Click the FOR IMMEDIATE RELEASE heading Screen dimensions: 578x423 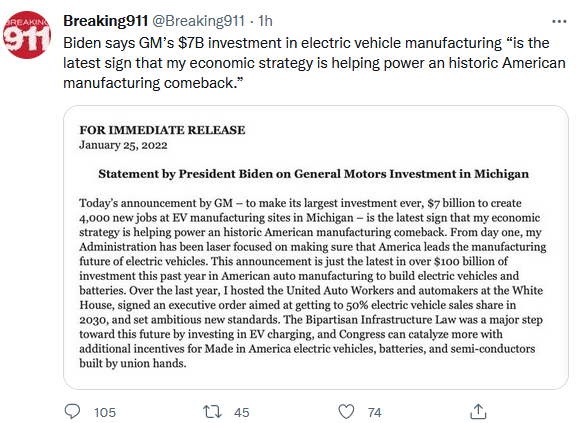pos(162,130)
